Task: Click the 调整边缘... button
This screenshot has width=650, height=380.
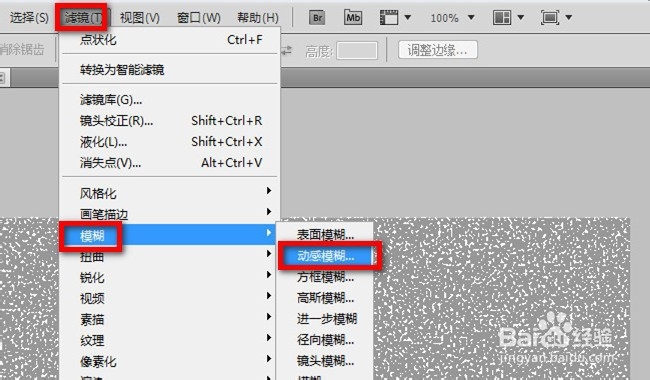Action: click(x=438, y=50)
